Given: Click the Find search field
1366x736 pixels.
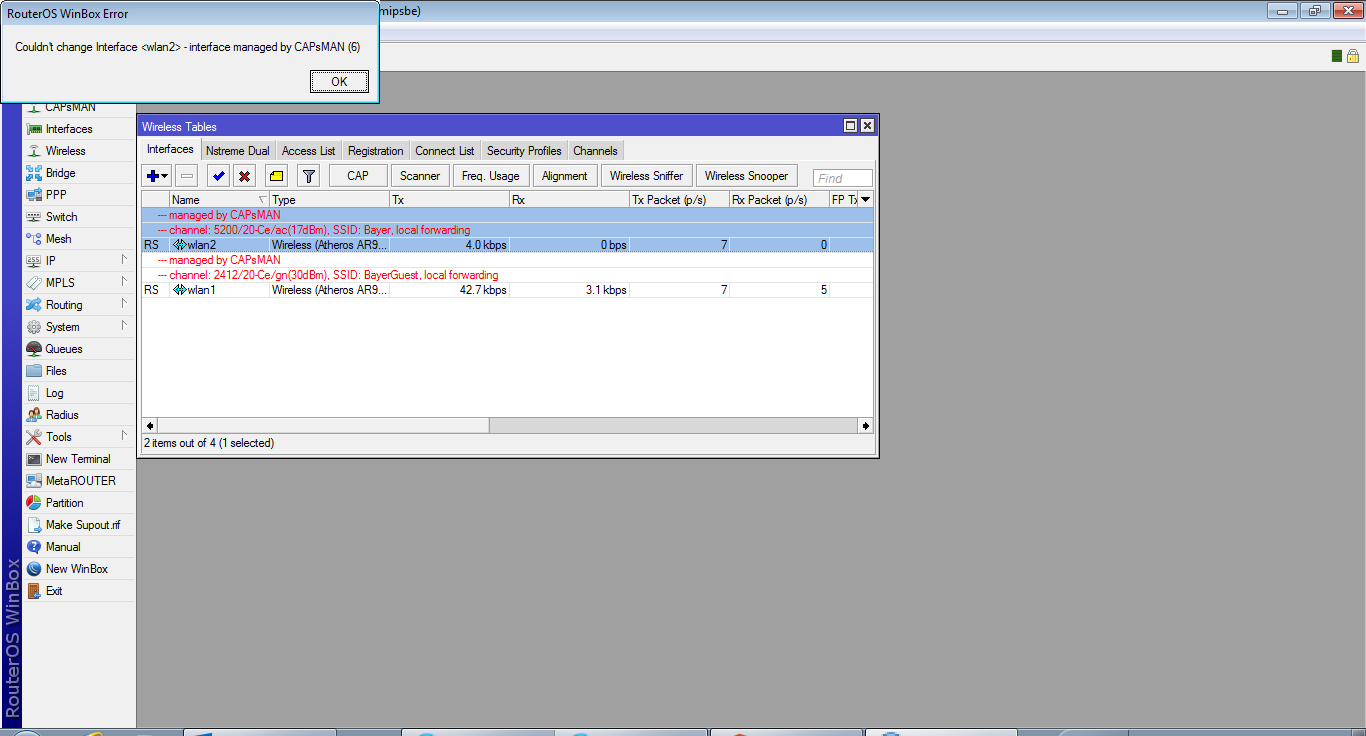Looking at the screenshot, I should pyautogui.click(x=842, y=178).
